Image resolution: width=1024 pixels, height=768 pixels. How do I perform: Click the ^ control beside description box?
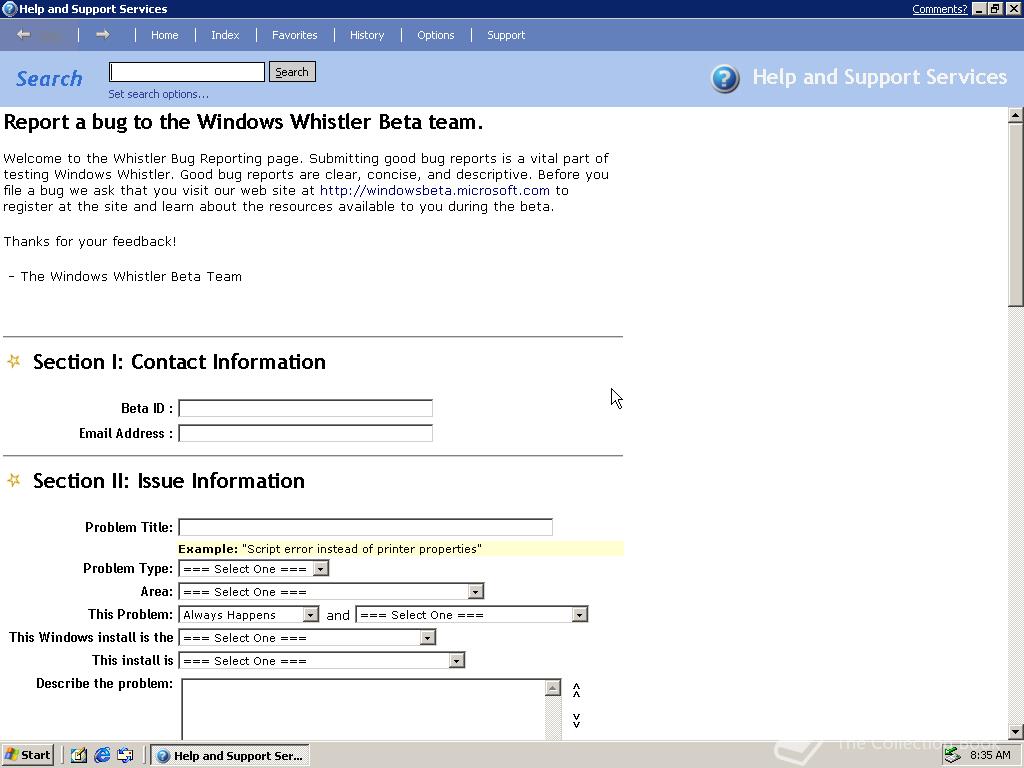click(576, 690)
